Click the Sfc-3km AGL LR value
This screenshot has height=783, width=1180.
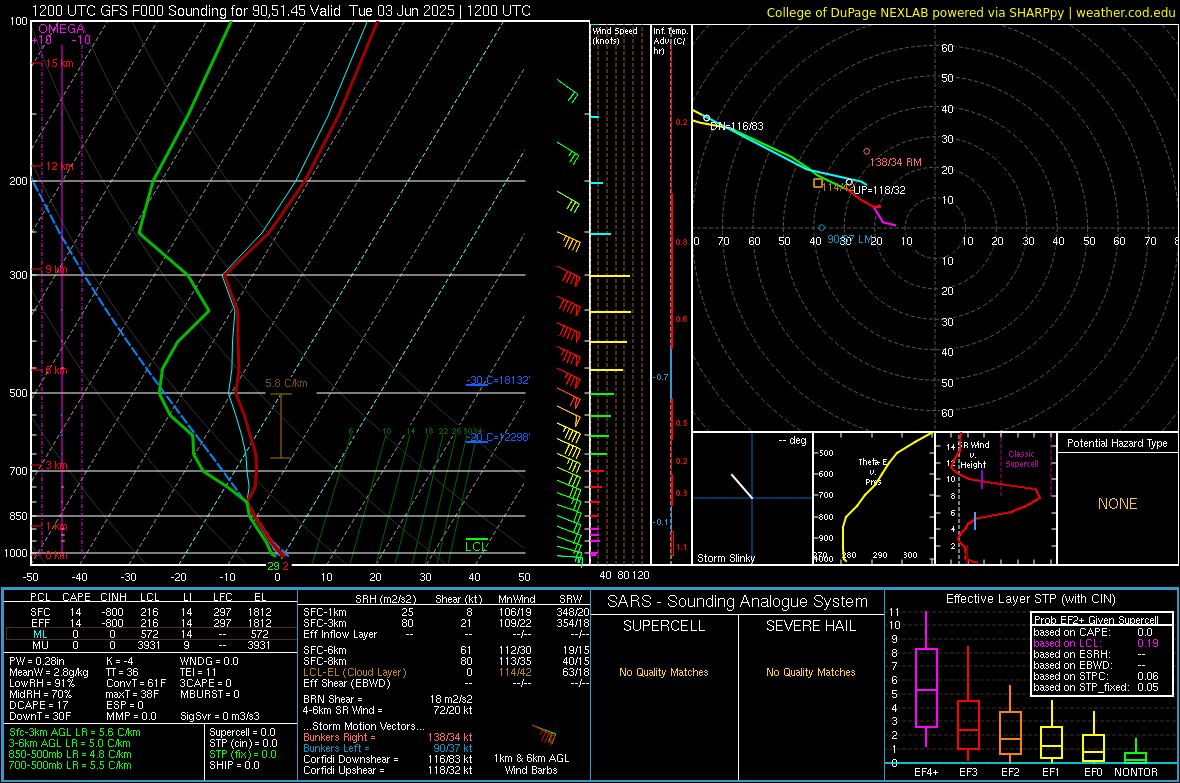75,732
